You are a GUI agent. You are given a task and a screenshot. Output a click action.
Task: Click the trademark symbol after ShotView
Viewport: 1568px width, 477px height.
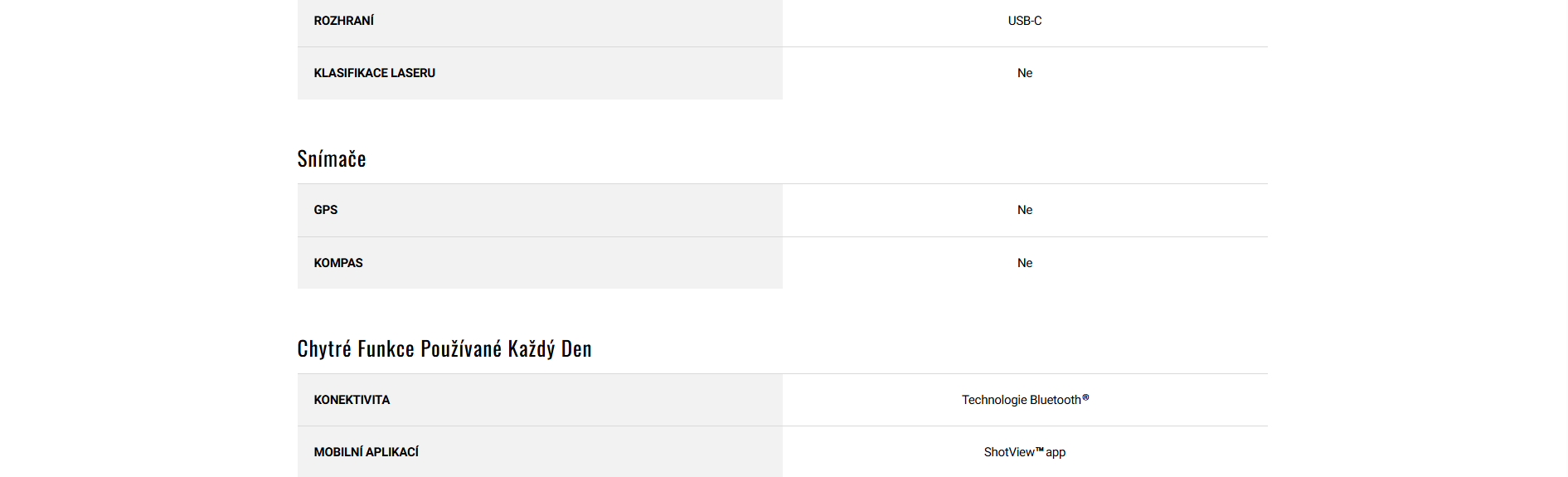(x=1040, y=450)
